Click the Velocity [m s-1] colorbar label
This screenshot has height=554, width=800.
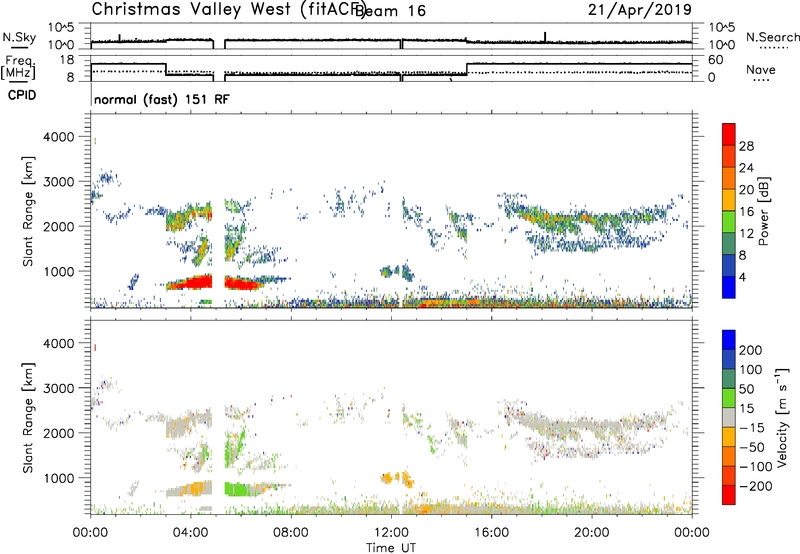782,417
